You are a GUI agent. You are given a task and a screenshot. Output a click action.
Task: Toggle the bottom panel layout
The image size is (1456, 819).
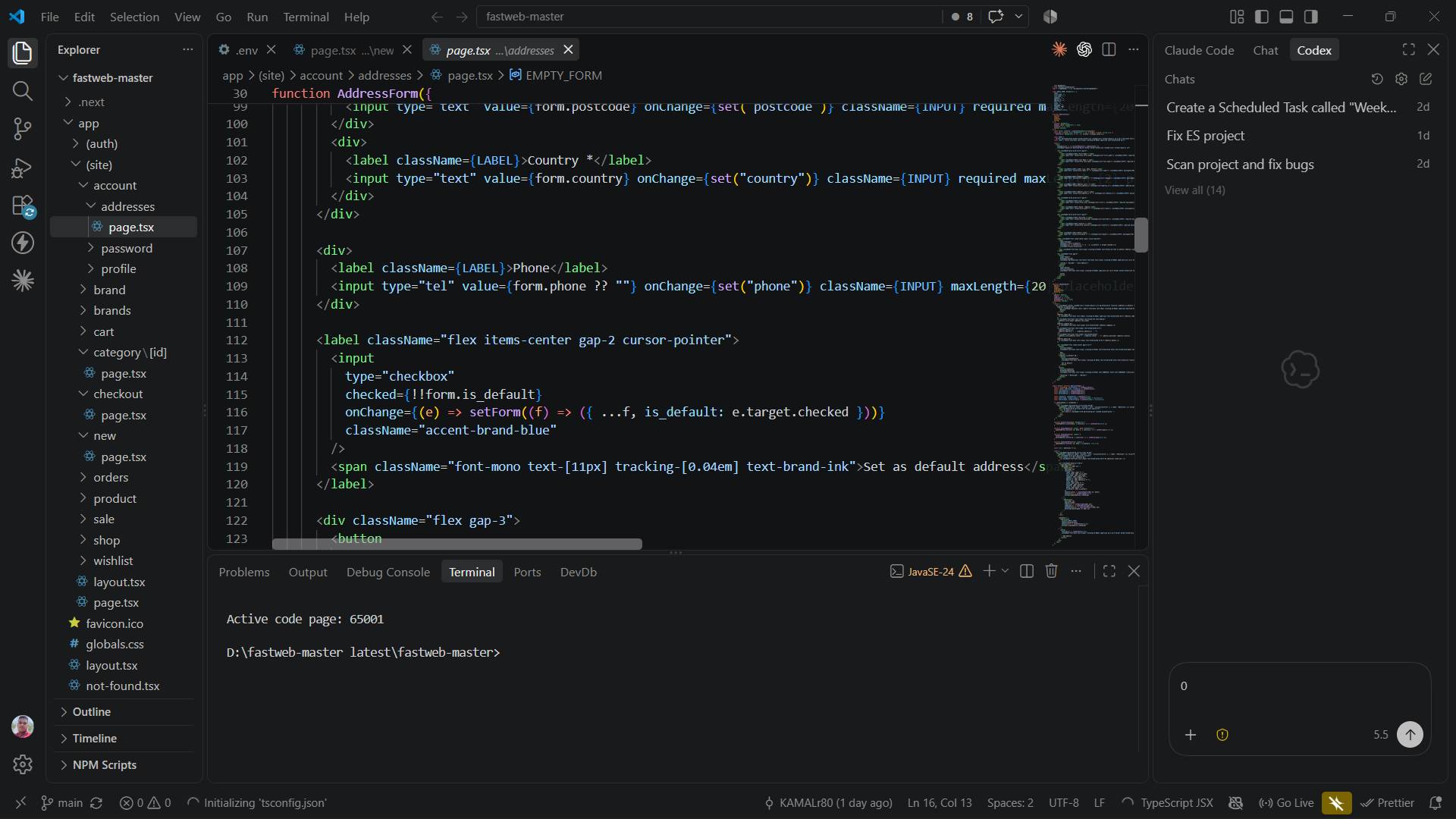point(1286,16)
